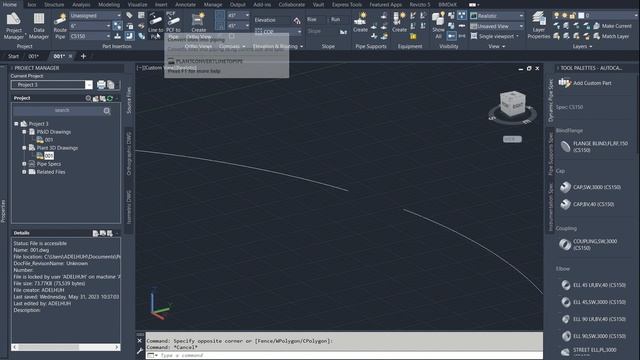Toggle layer on/off lightbulb in Layers panel

coord(556,16)
